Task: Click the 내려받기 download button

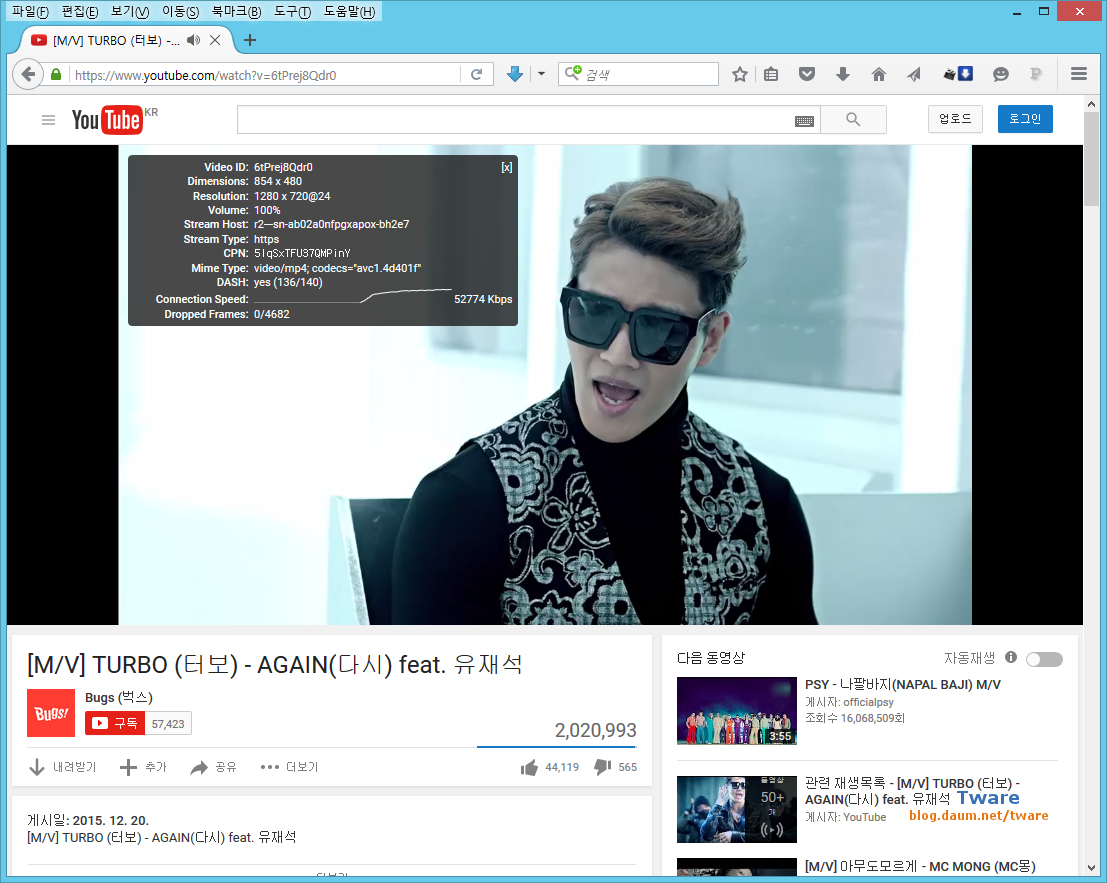Action: click(62, 767)
